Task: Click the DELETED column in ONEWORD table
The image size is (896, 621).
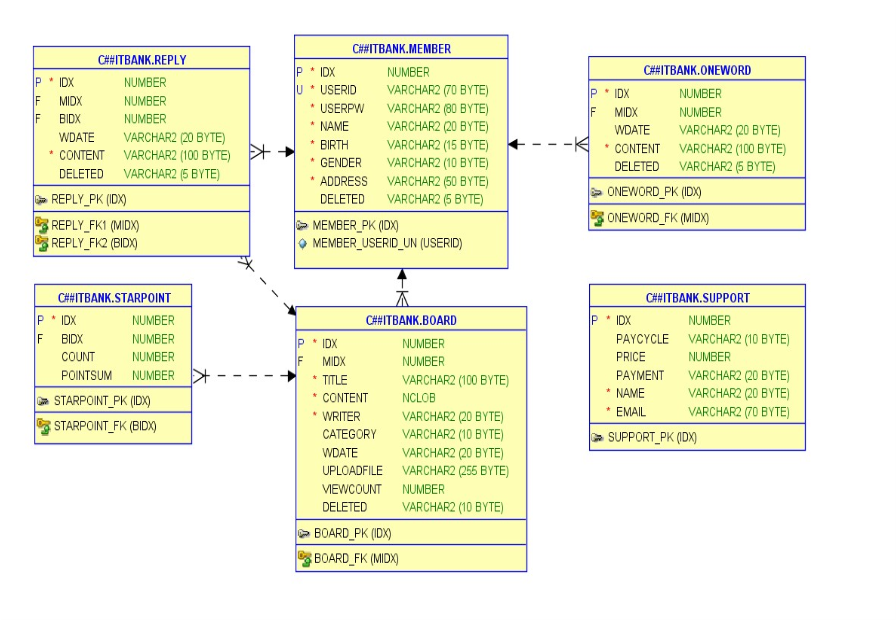Action: click(637, 167)
